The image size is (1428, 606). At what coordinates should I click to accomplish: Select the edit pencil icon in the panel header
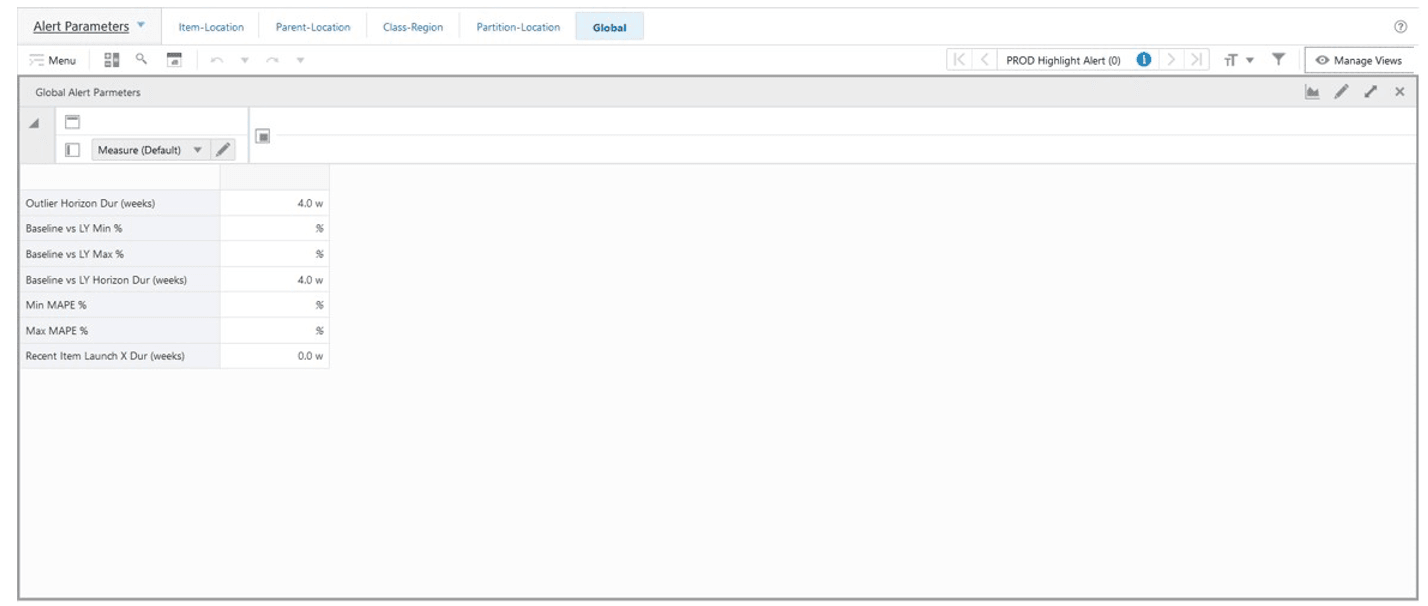[x=1341, y=91]
